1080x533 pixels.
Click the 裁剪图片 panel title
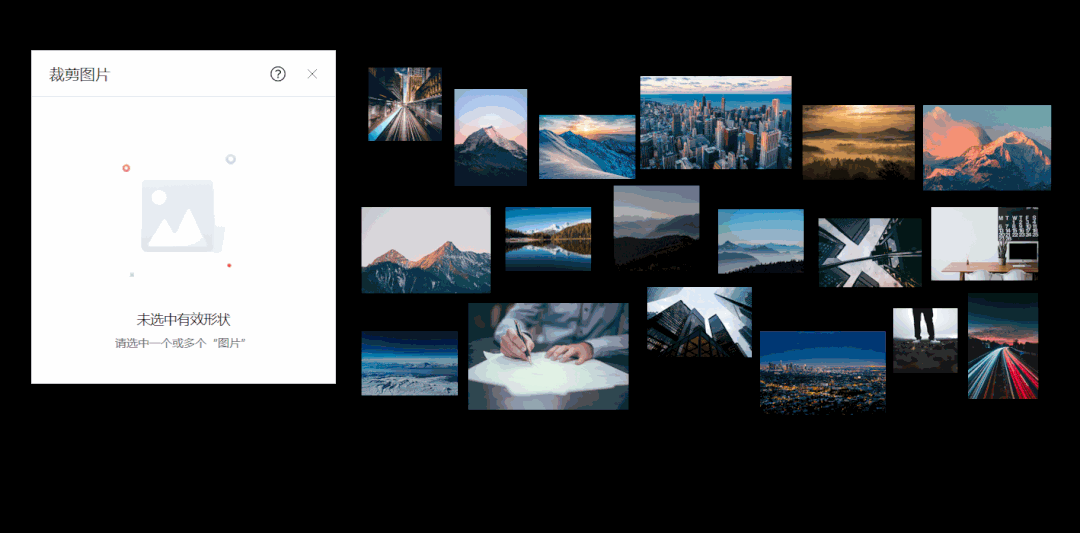pyautogui.click(x=79, y=75)
